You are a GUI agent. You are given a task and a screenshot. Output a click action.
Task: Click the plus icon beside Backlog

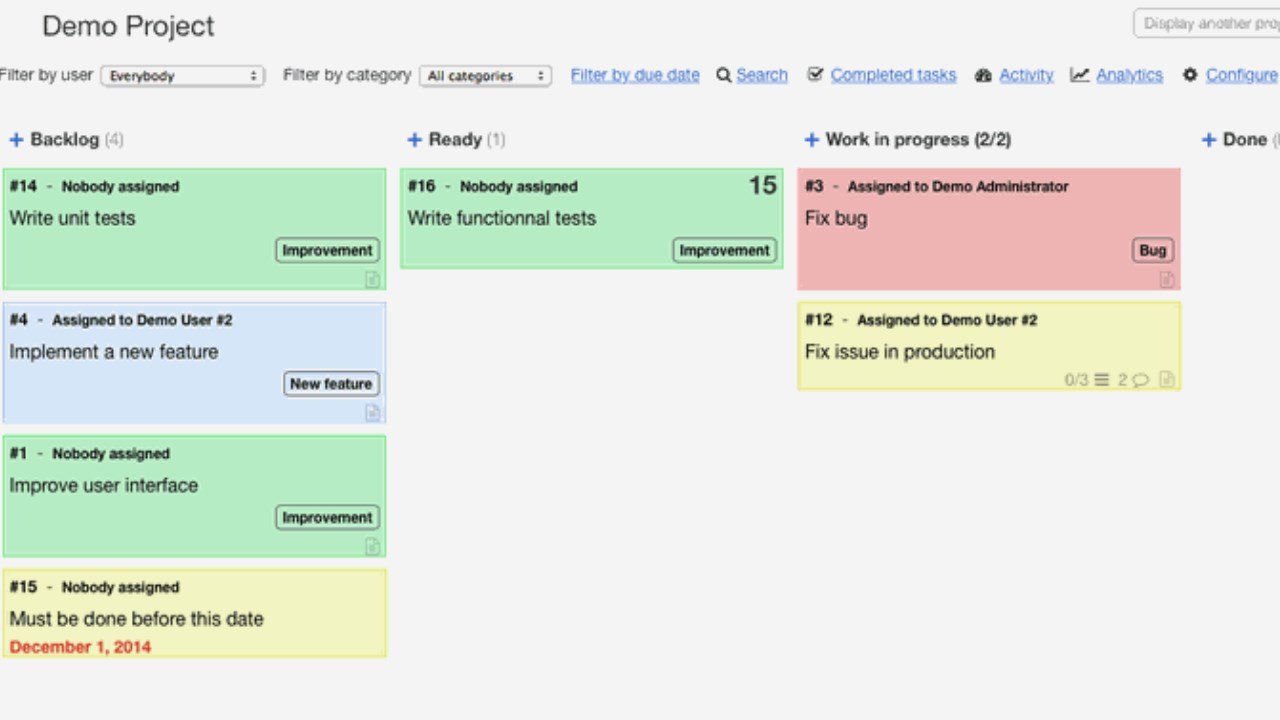[16, 140]
